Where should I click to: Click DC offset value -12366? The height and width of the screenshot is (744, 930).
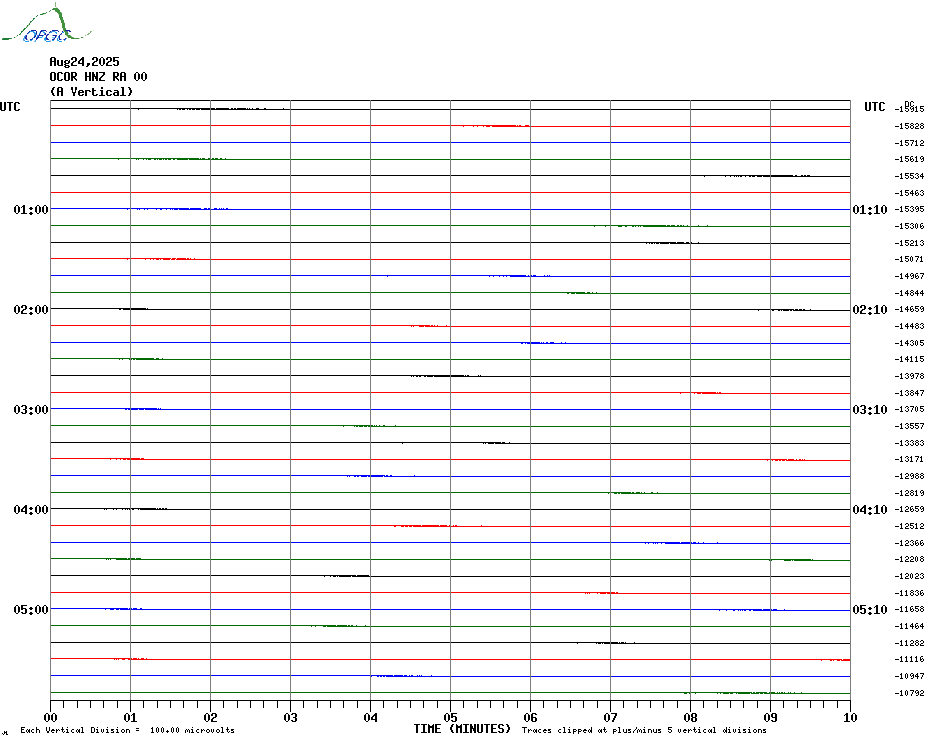909,543
